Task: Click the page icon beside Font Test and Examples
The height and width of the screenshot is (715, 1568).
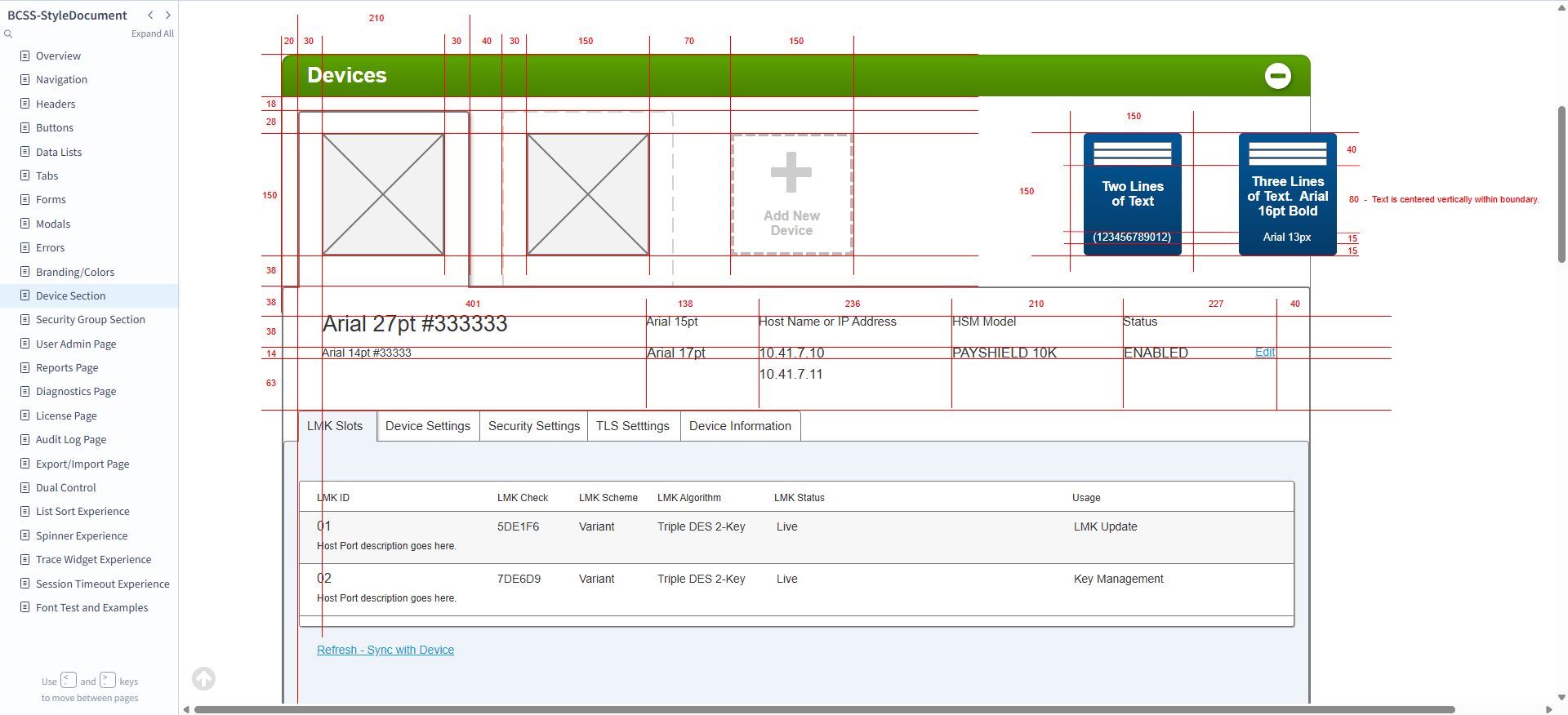Action: click(25, 607)
